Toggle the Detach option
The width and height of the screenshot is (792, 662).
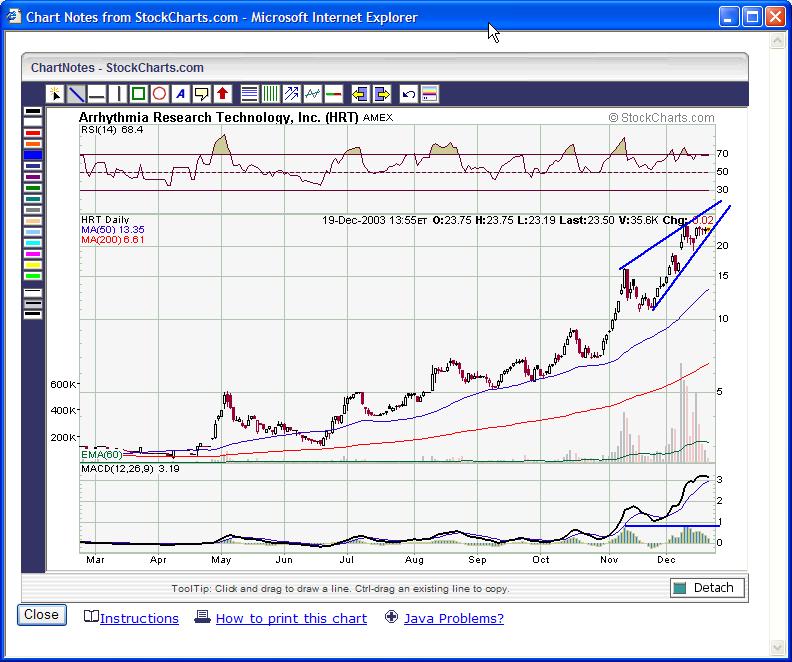click(707, 588)
